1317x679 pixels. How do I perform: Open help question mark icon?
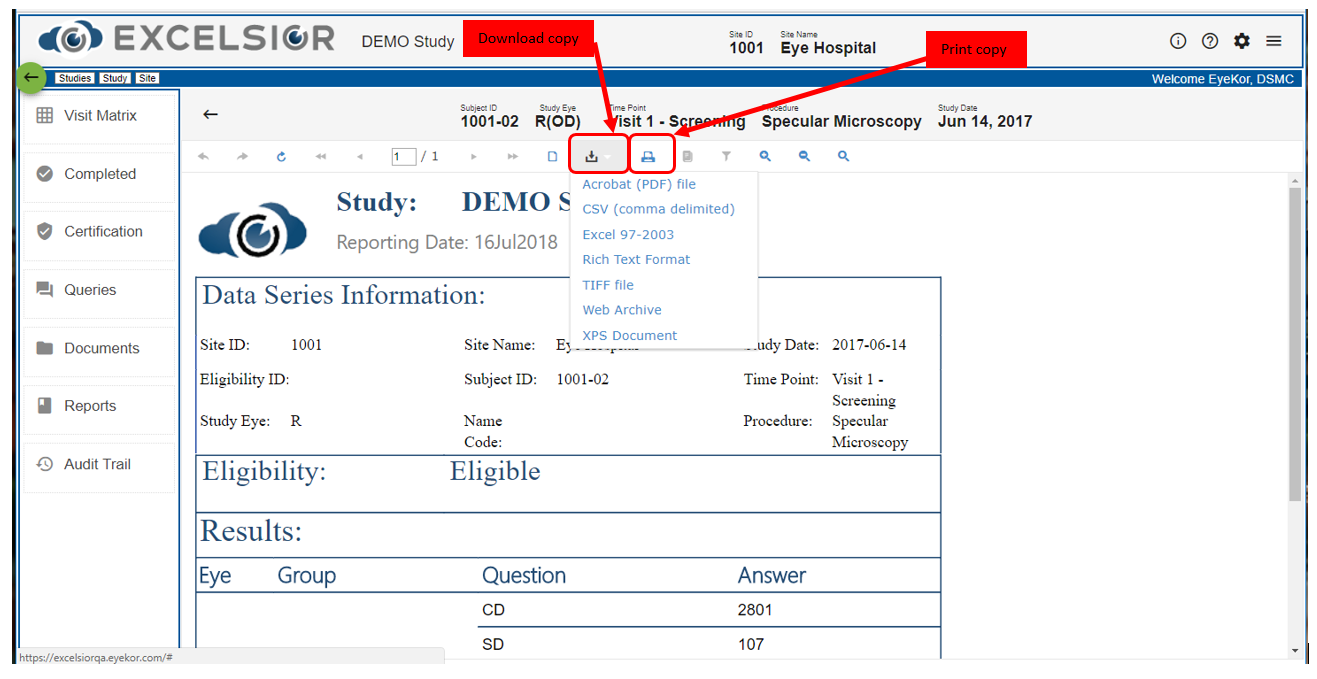coord(1210,41)
